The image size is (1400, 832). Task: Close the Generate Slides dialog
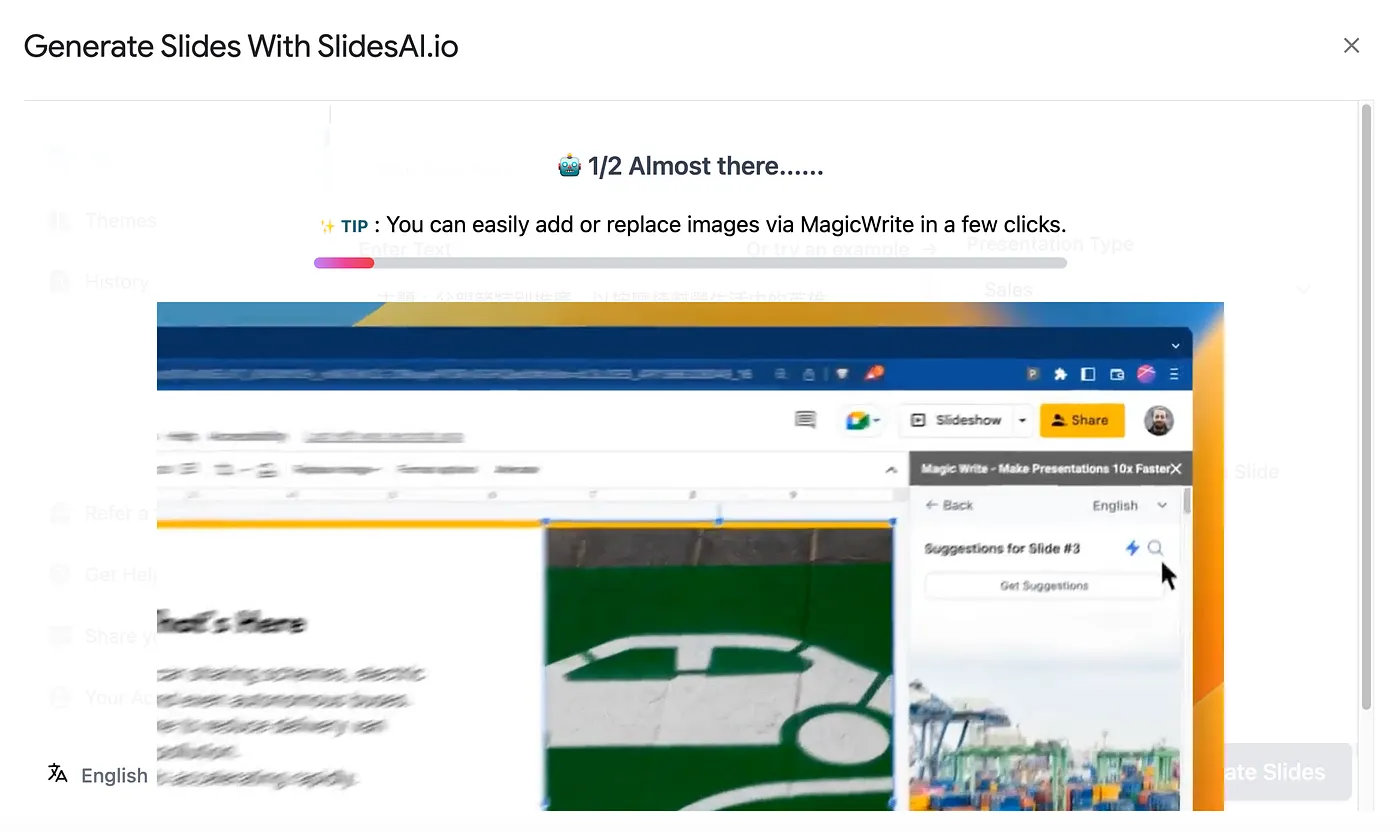(1351, 46)
